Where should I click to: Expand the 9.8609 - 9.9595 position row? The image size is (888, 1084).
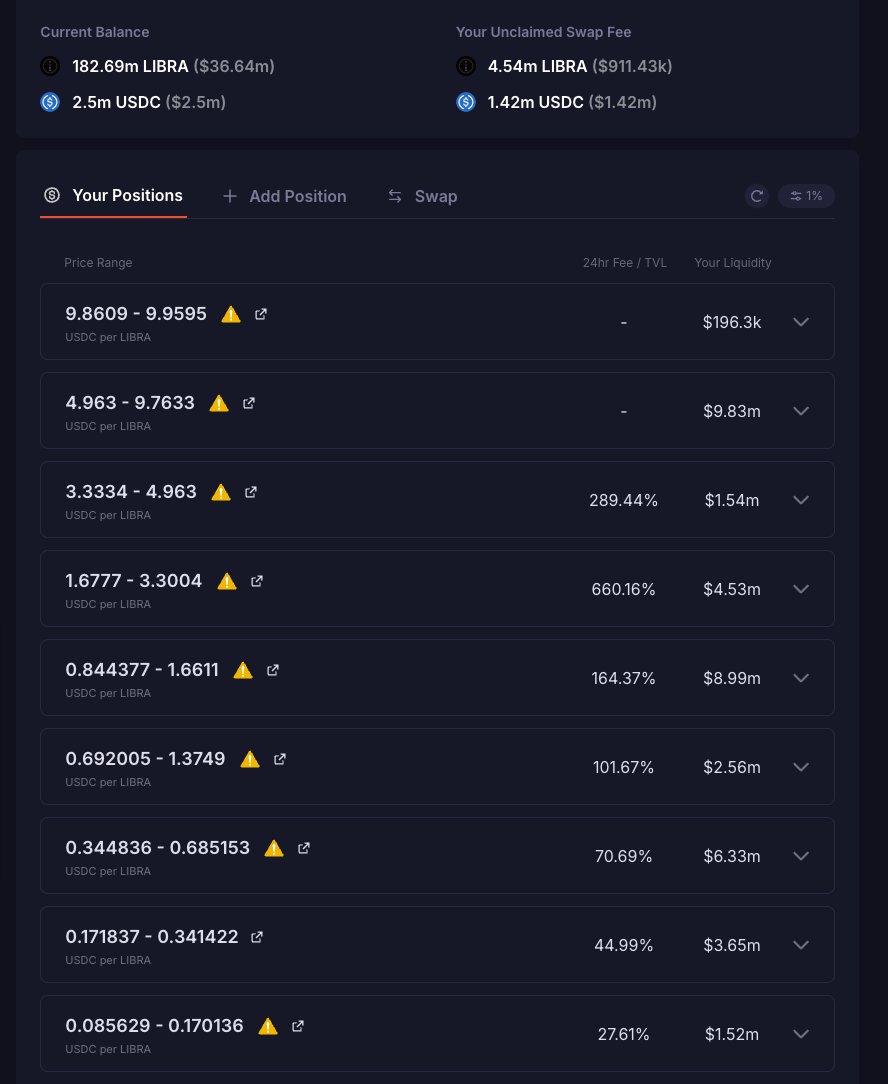(801, 322)
